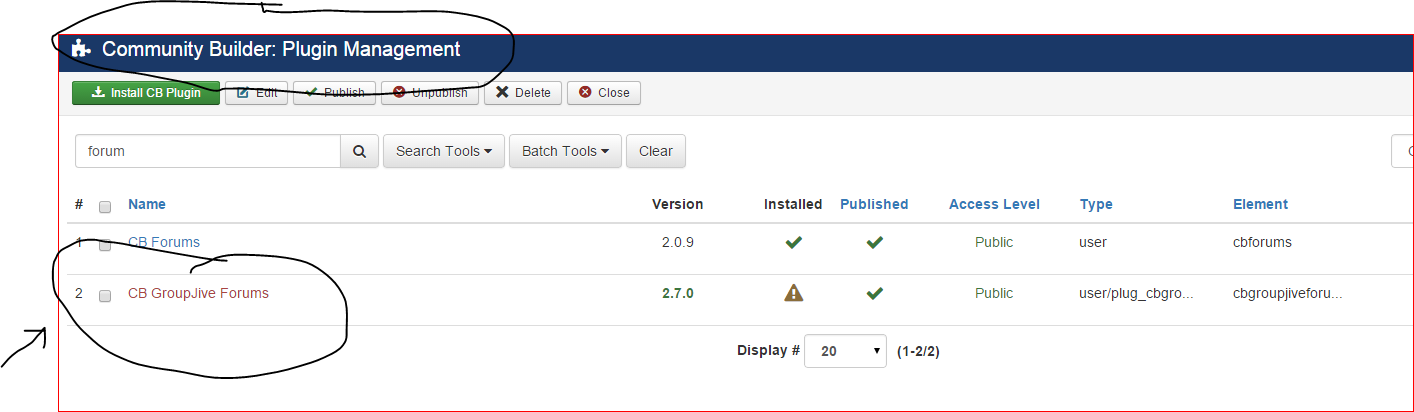Toggle the select-all checkbox in header
Screen dimensions: 1414x412
pyautogui.click(x=105, y=207)
